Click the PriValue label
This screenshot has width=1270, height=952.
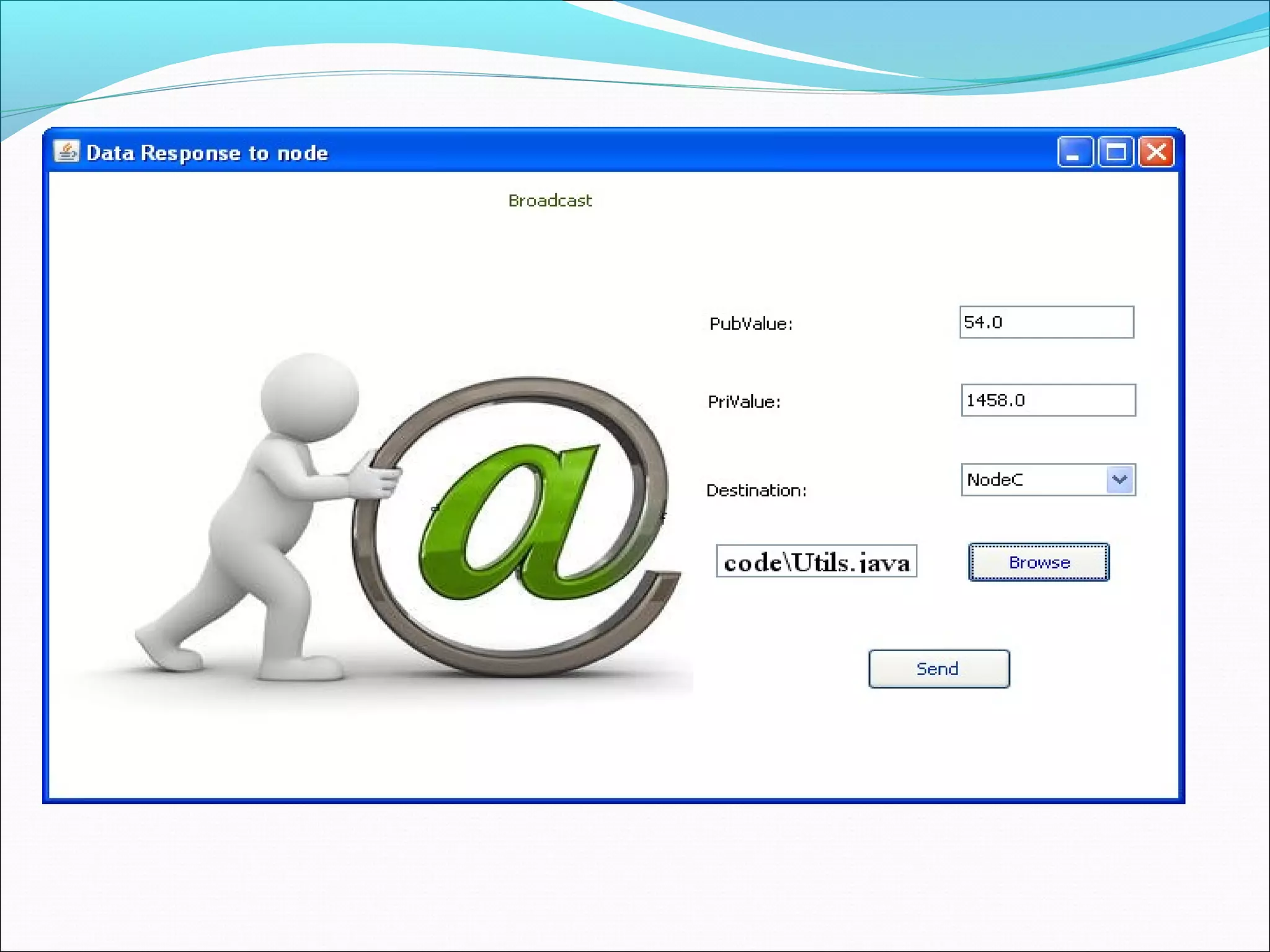tap(744, 402)
